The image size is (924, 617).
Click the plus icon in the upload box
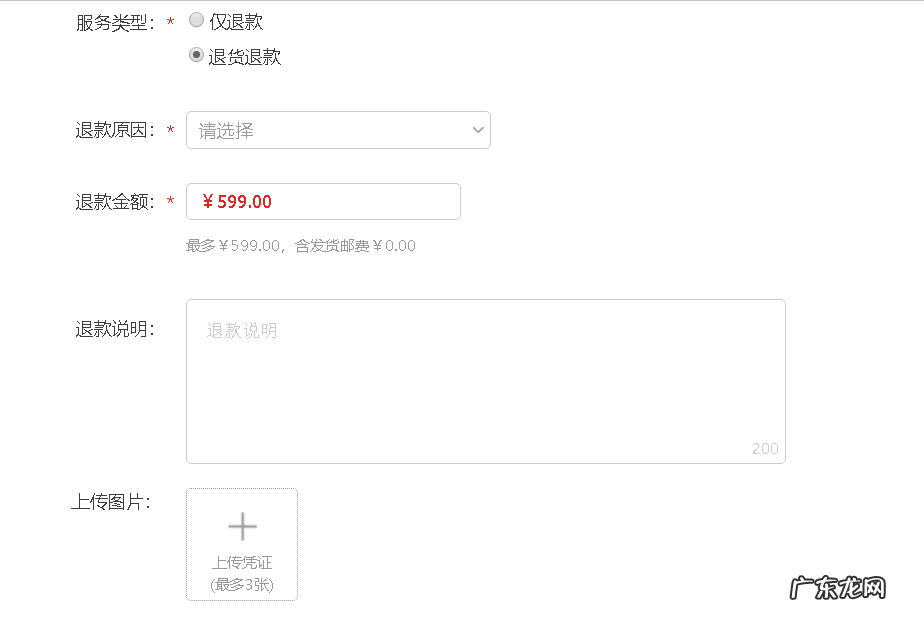(x=242, y=526)
